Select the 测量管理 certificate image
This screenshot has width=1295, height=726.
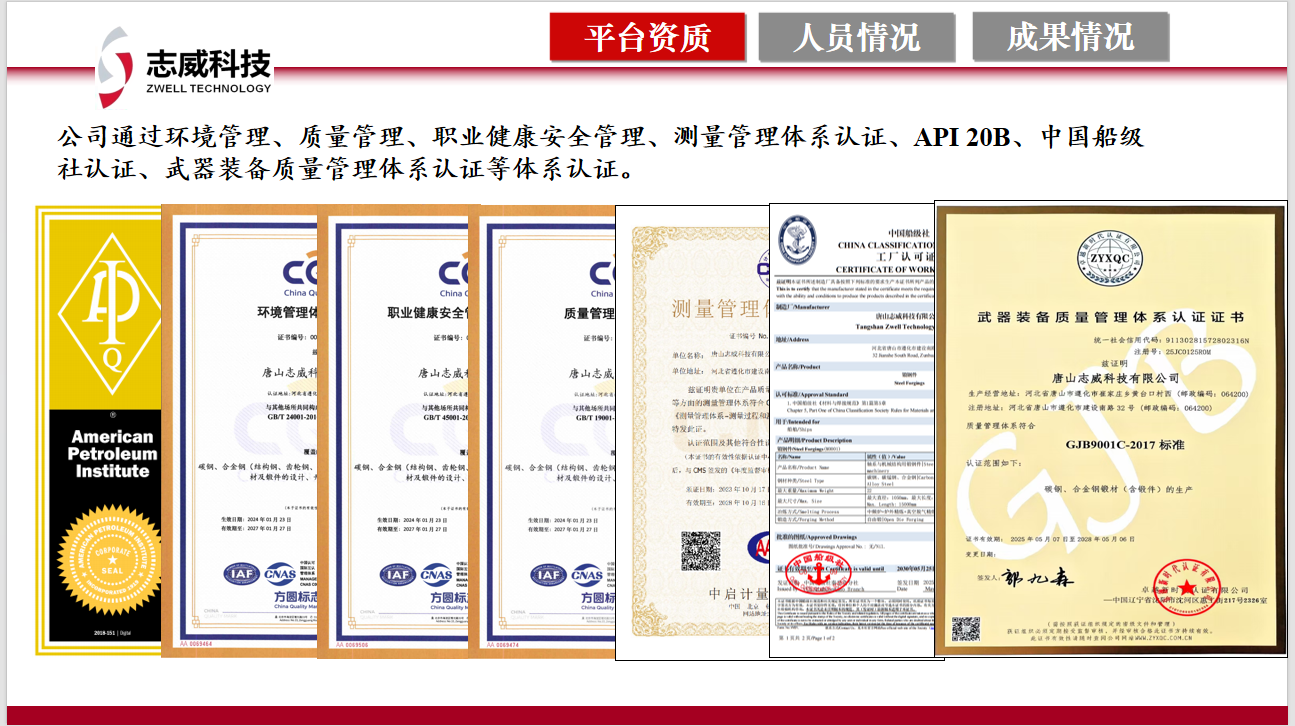(x=691, y=433)
